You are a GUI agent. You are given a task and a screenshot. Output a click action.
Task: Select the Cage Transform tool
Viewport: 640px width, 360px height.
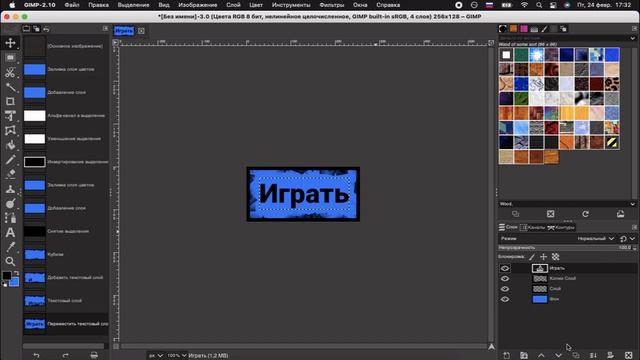click(x=10, y=131)
